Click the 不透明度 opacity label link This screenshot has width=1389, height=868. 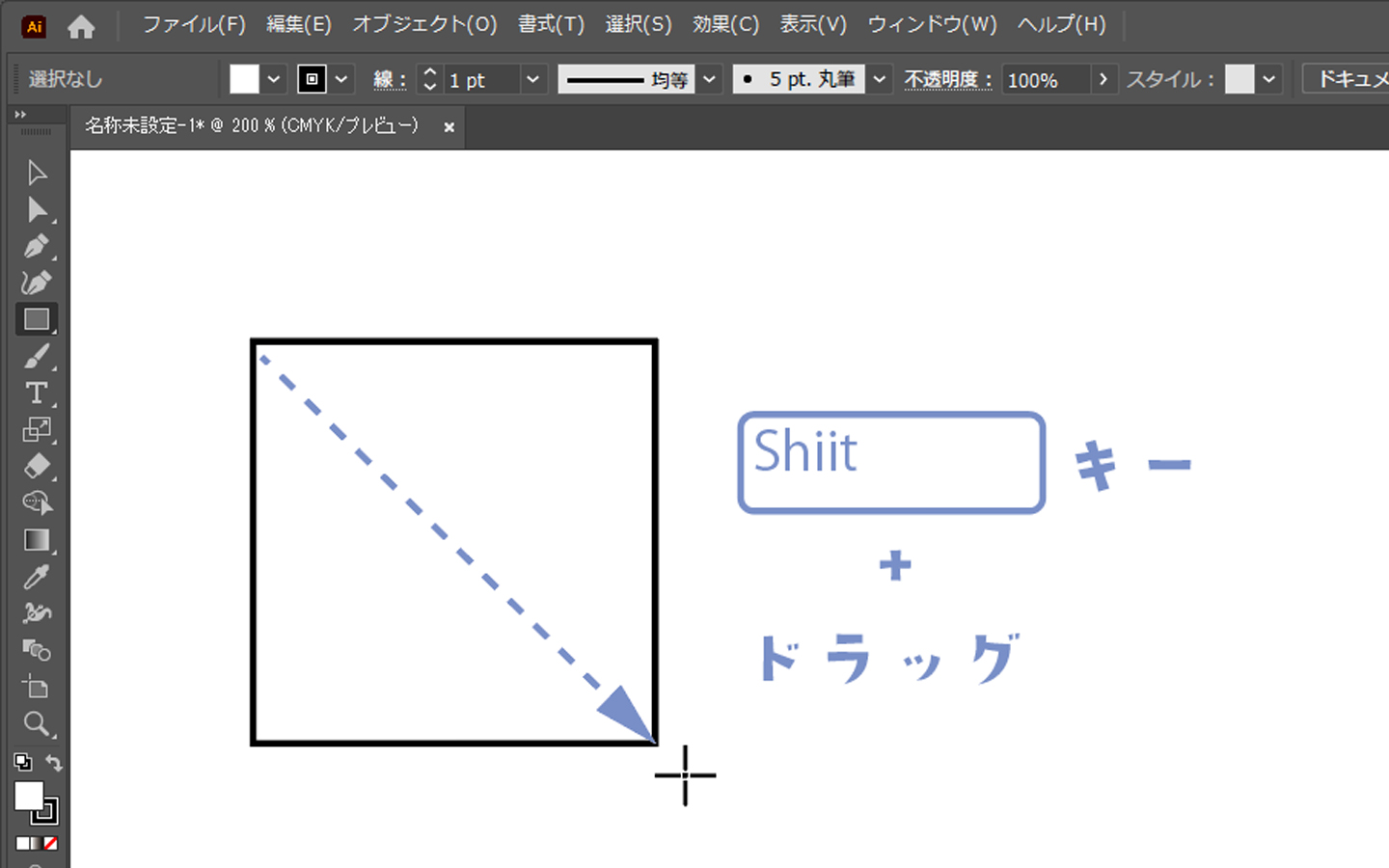(947, 79)
